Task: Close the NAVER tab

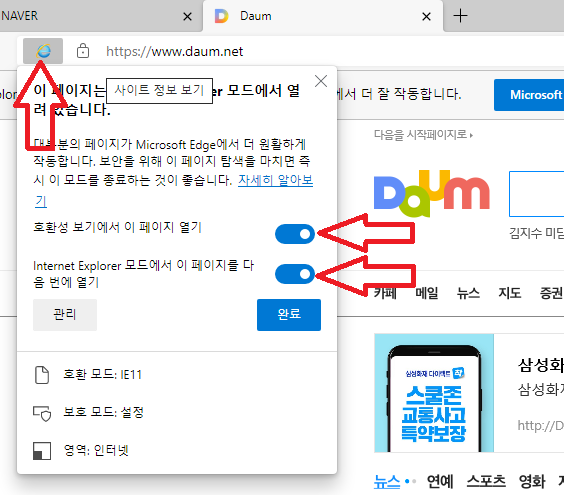Action: [187, 16]
